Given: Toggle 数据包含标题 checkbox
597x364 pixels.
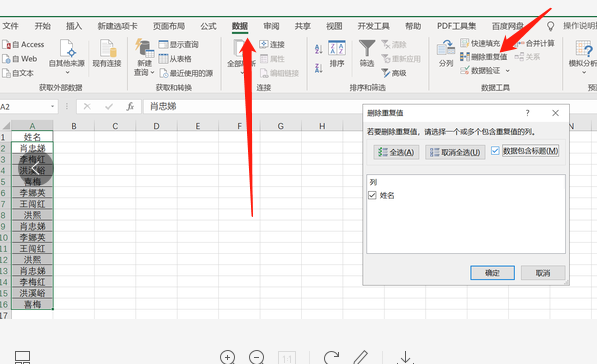Looking at the screenshot, I should [x=495, y=151].
